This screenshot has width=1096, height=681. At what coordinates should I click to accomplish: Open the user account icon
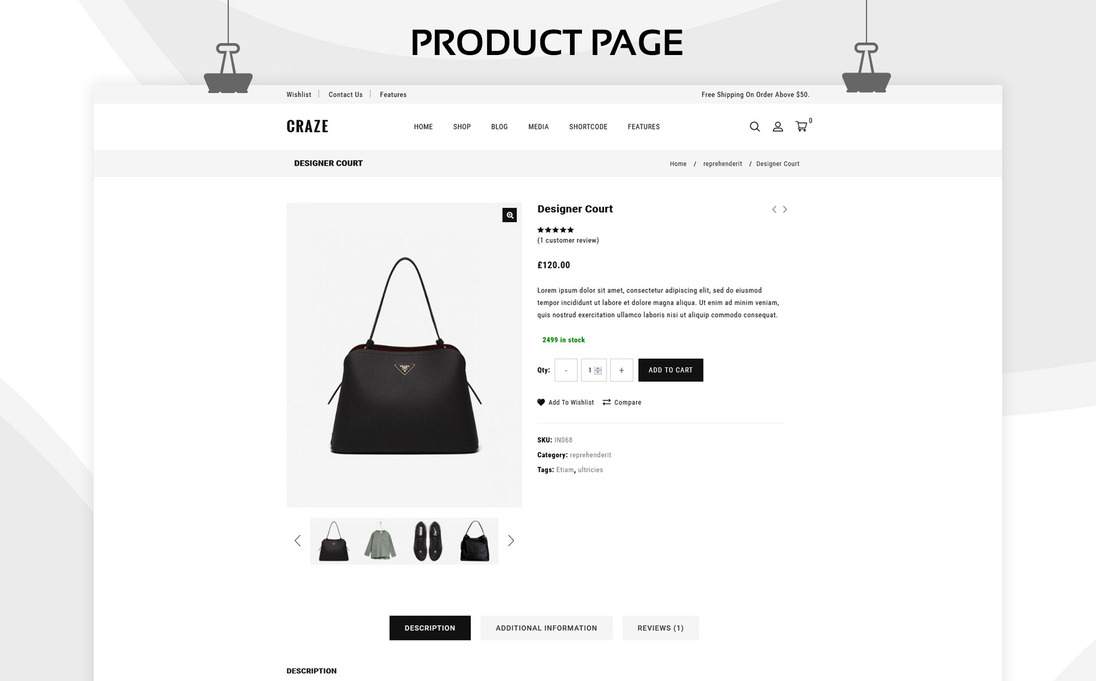tap(777, 127)
